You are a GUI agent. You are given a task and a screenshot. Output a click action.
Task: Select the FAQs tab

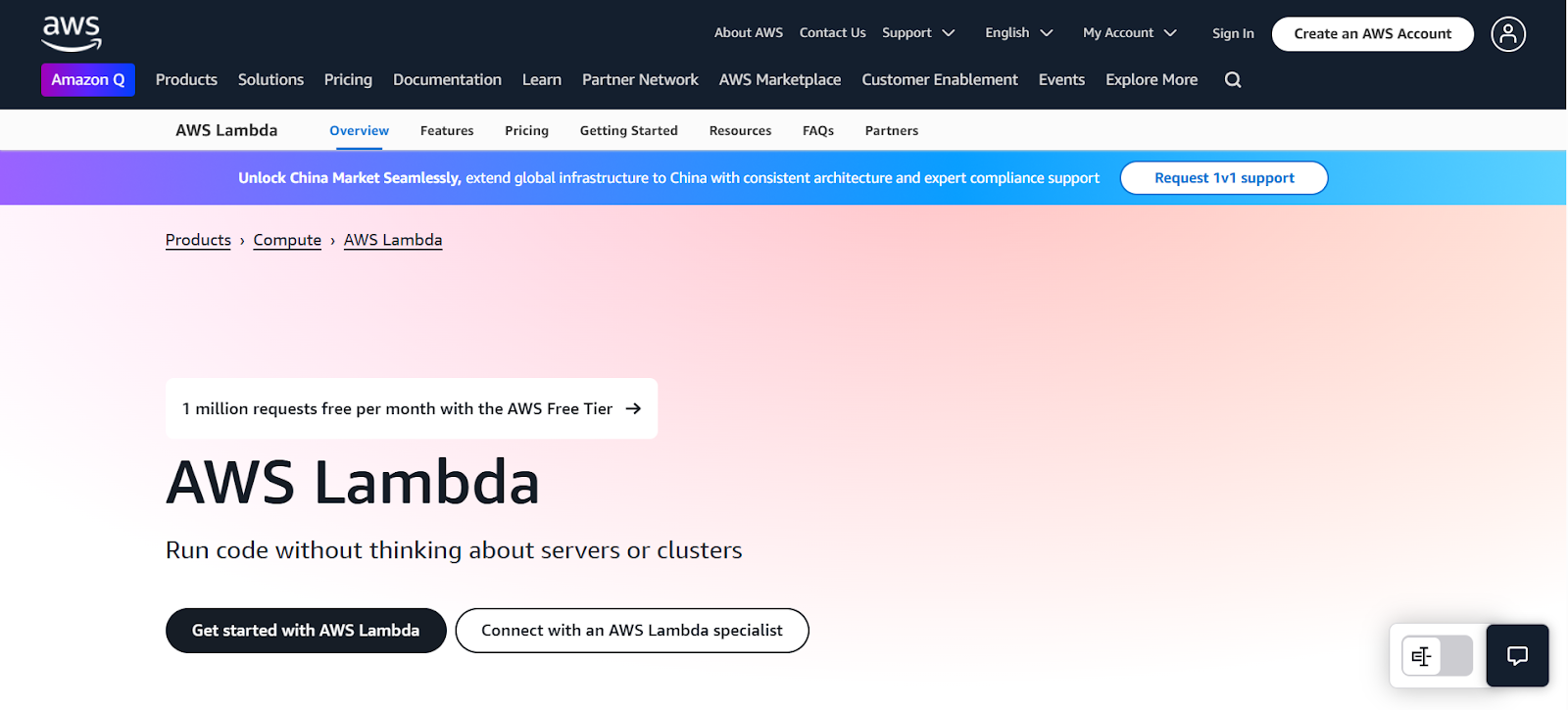817,131
